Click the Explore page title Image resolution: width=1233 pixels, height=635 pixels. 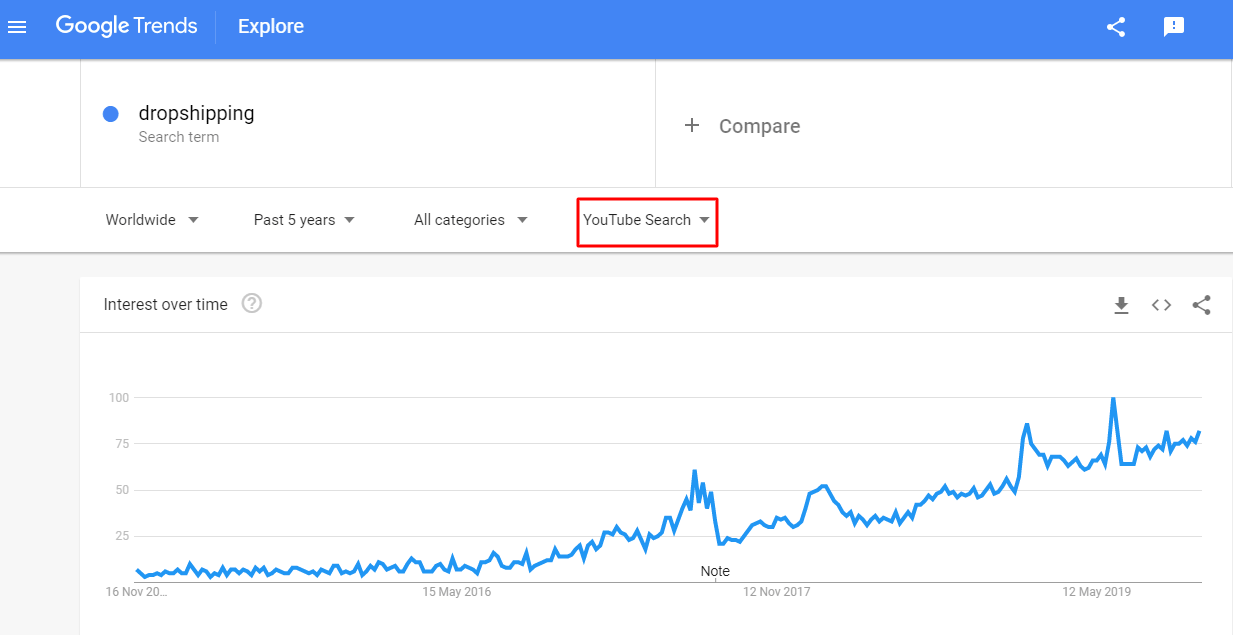271,27
